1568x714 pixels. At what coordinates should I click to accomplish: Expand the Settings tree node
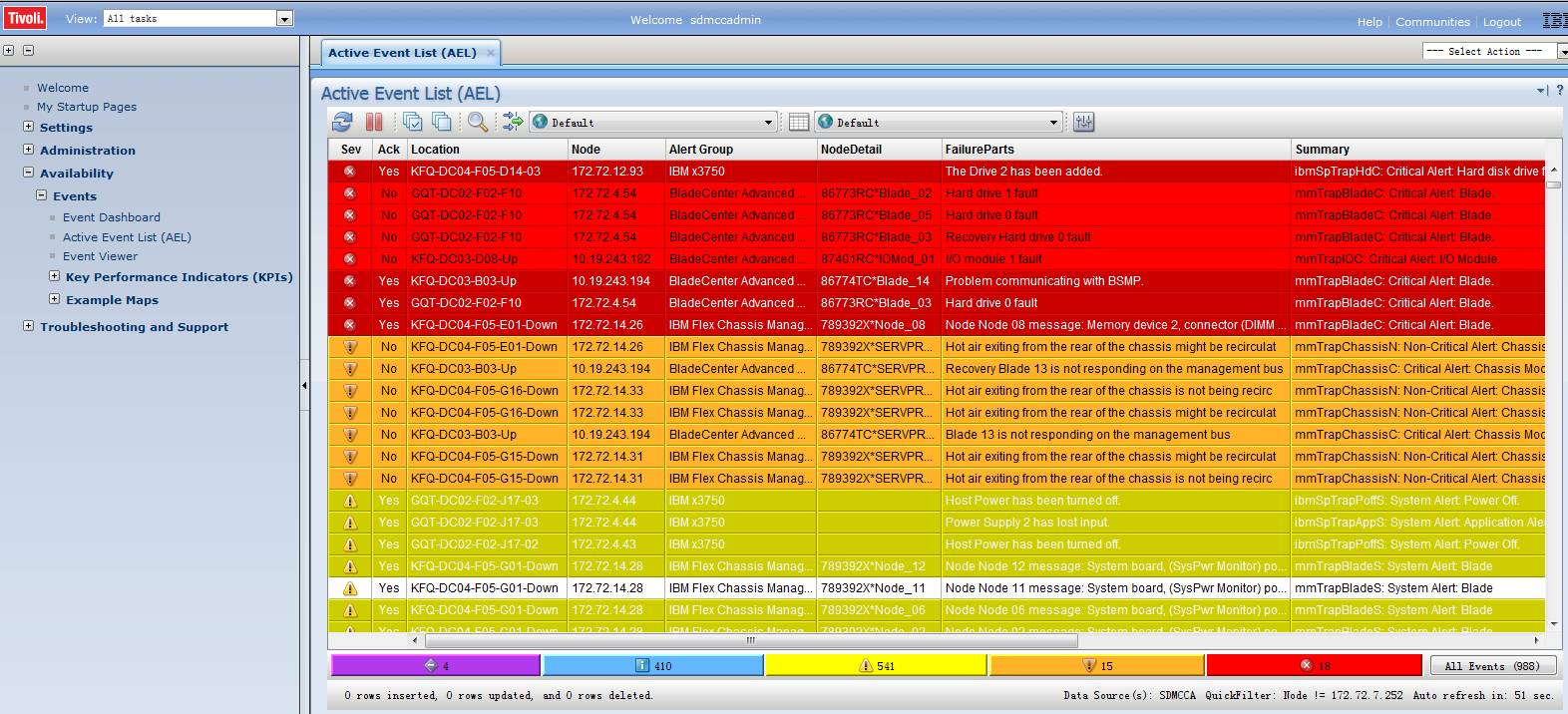(29, 127)
